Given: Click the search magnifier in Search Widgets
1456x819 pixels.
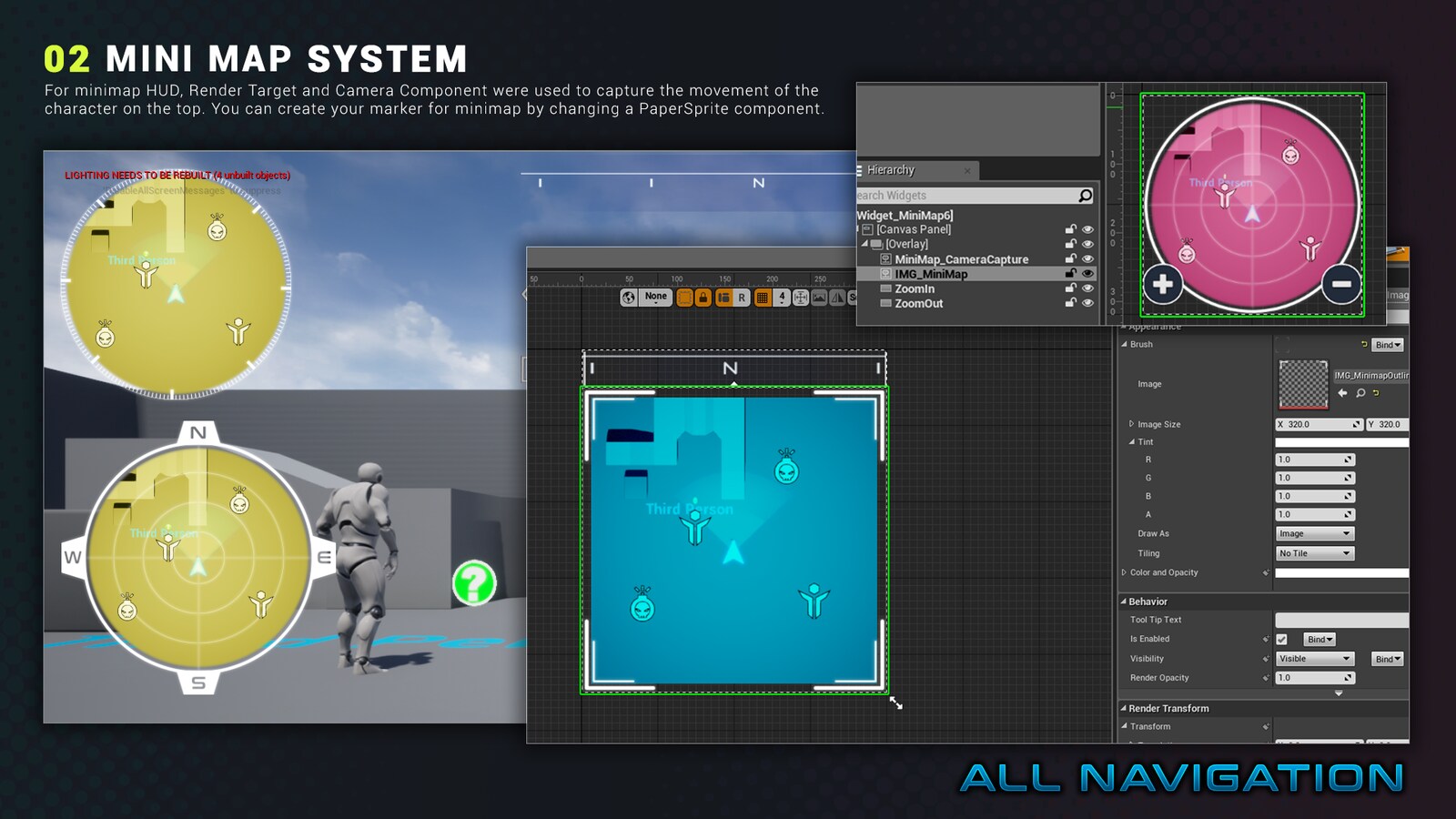Looking at the screenshot, I should click(x=1085, y=196).
